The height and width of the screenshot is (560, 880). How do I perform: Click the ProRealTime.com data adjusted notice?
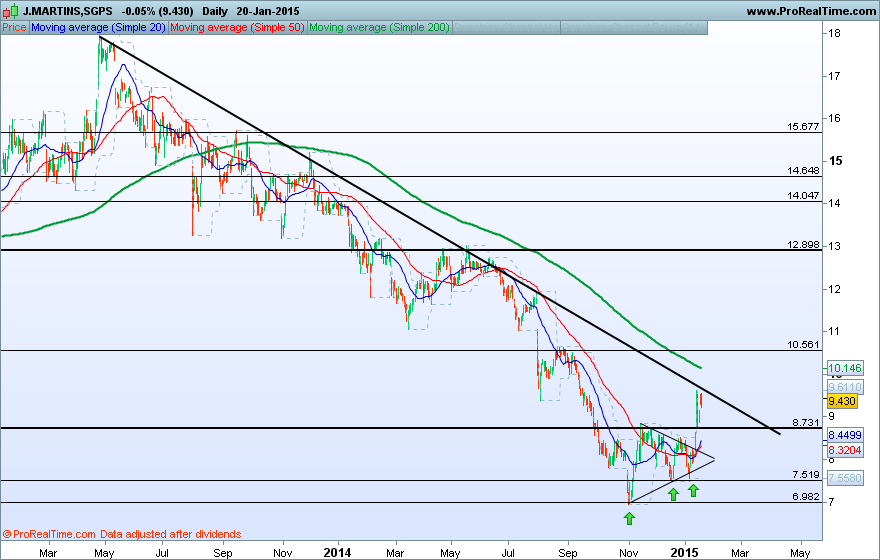click(122, 534)
